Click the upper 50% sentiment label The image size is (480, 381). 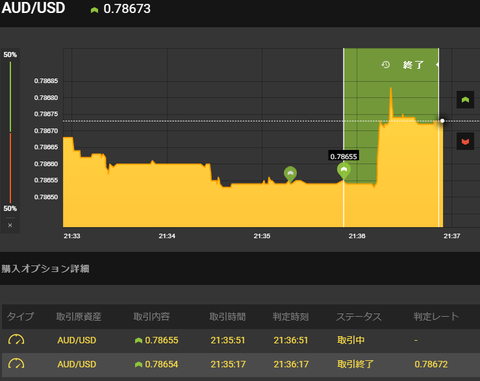point(10,55)
